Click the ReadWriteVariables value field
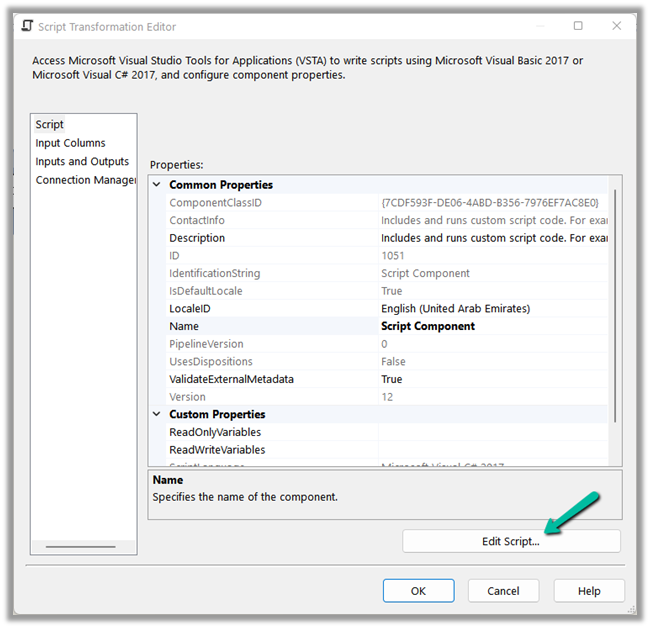650x628 pixels. coord(490,450)
